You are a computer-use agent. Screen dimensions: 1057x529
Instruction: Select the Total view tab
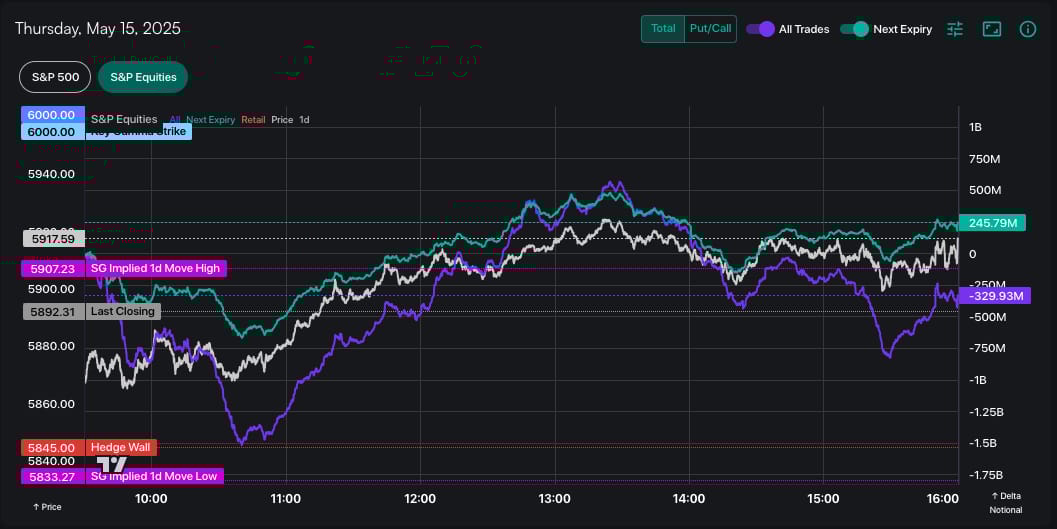[663, 29]
